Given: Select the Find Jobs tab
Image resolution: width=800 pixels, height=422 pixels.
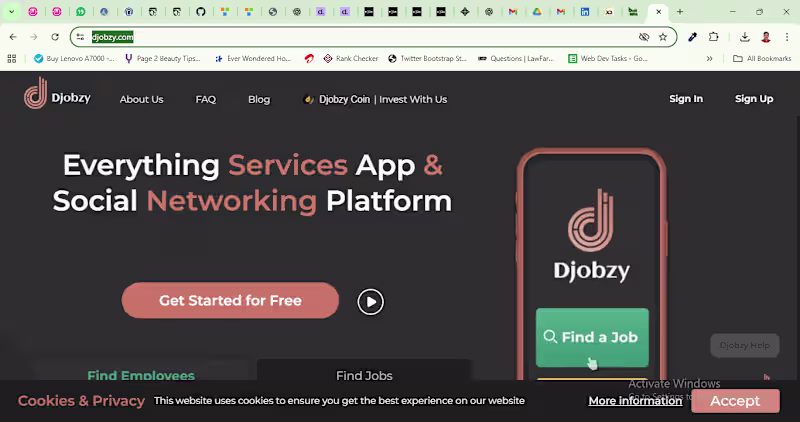Looking at the screenshot, I should coord(364,375).
